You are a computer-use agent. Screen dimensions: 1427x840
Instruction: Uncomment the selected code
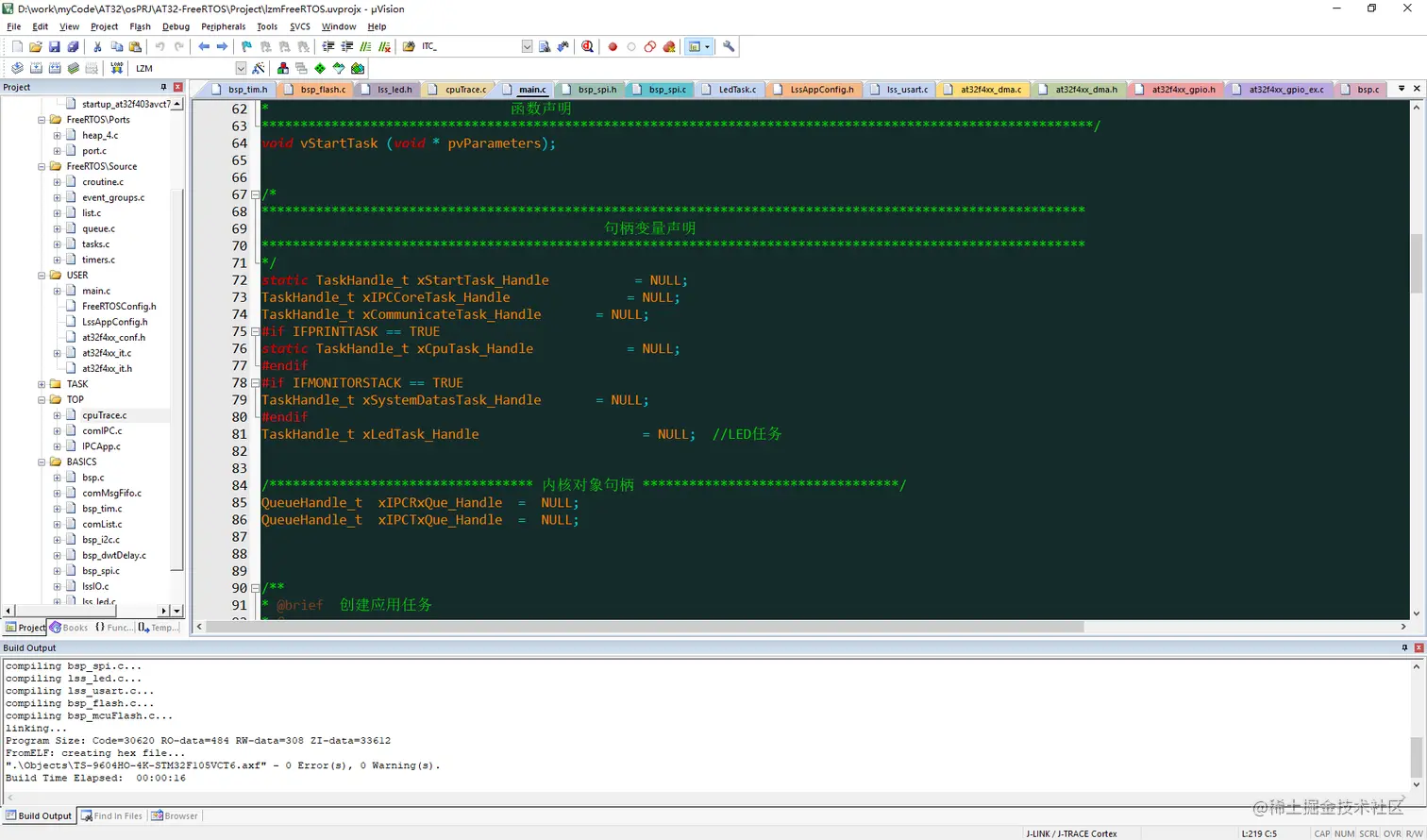pyautogui.click(x=384, y=46)
